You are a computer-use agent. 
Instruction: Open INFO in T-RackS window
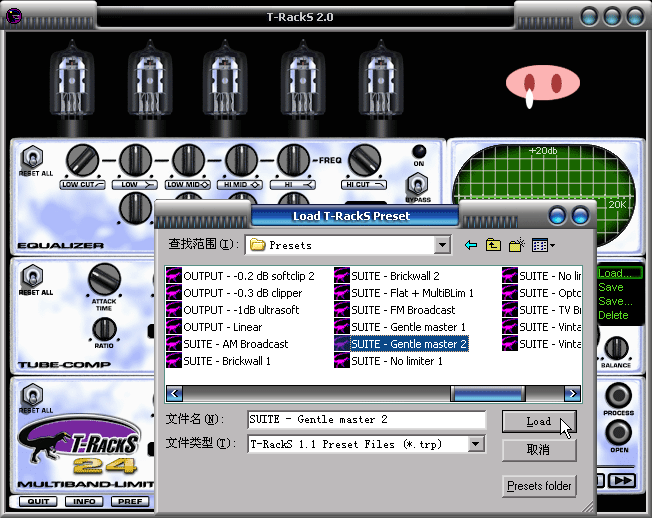84,501
